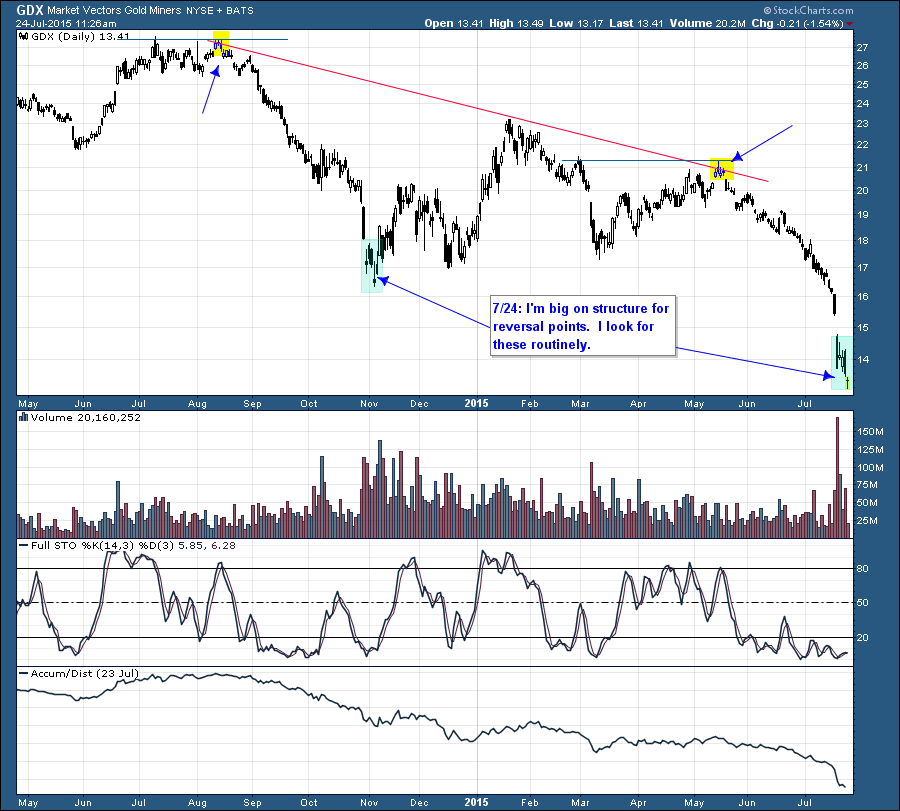Click the teal highlight box at November low
This screenshot has width=900, height=811.
point(372,264)
